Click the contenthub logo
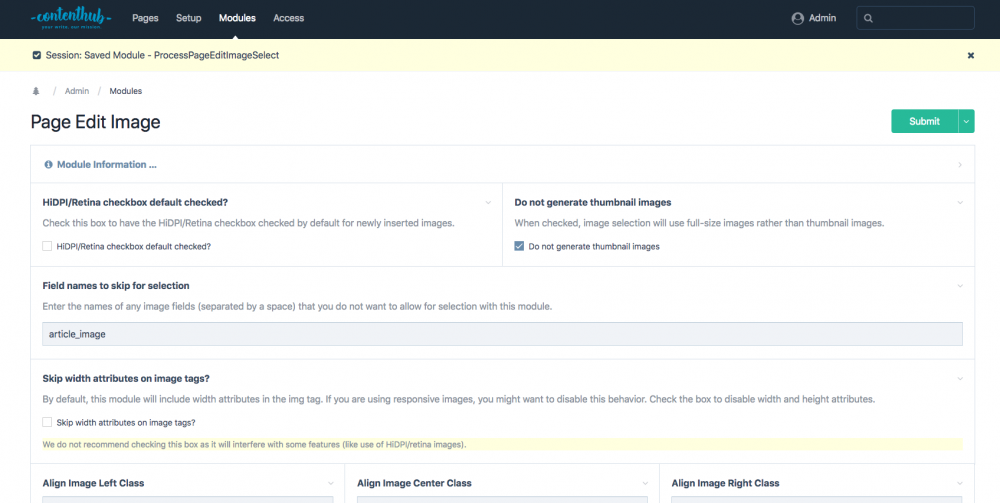Screen dimensions: 1000x503 (x=67, y=18)
